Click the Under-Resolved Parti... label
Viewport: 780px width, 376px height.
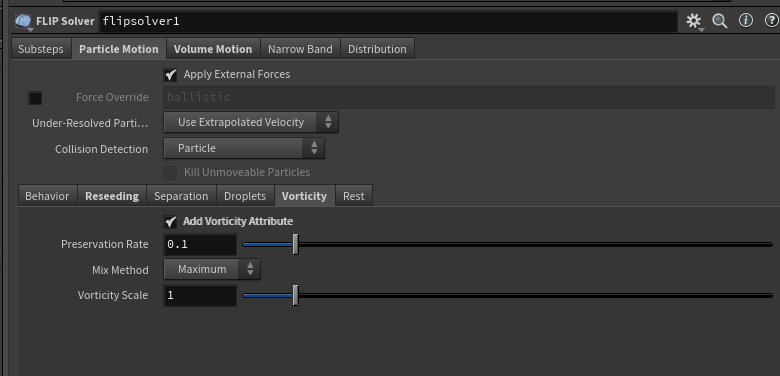coord(90,123)
